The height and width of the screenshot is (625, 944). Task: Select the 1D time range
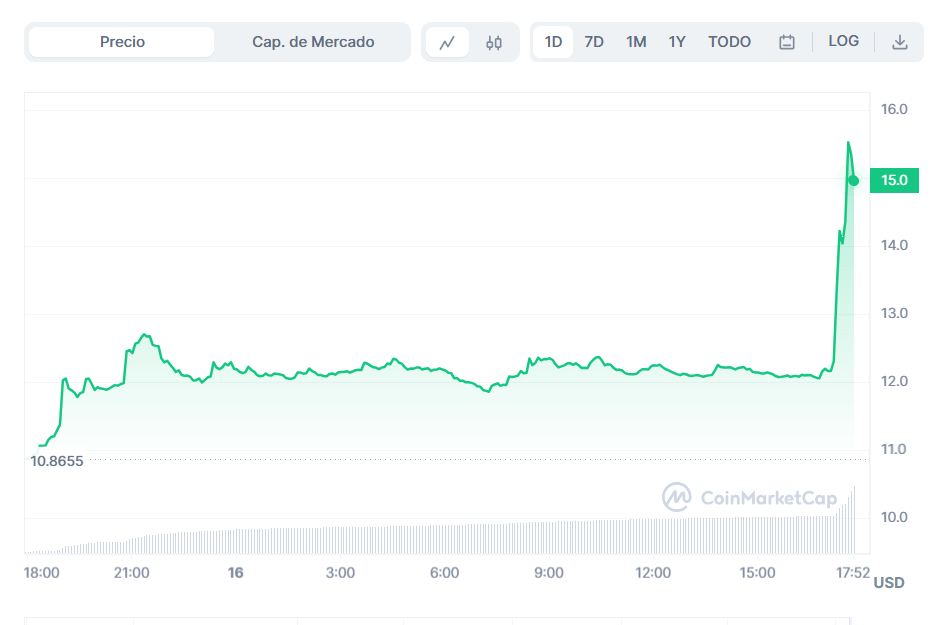(553, 42)
